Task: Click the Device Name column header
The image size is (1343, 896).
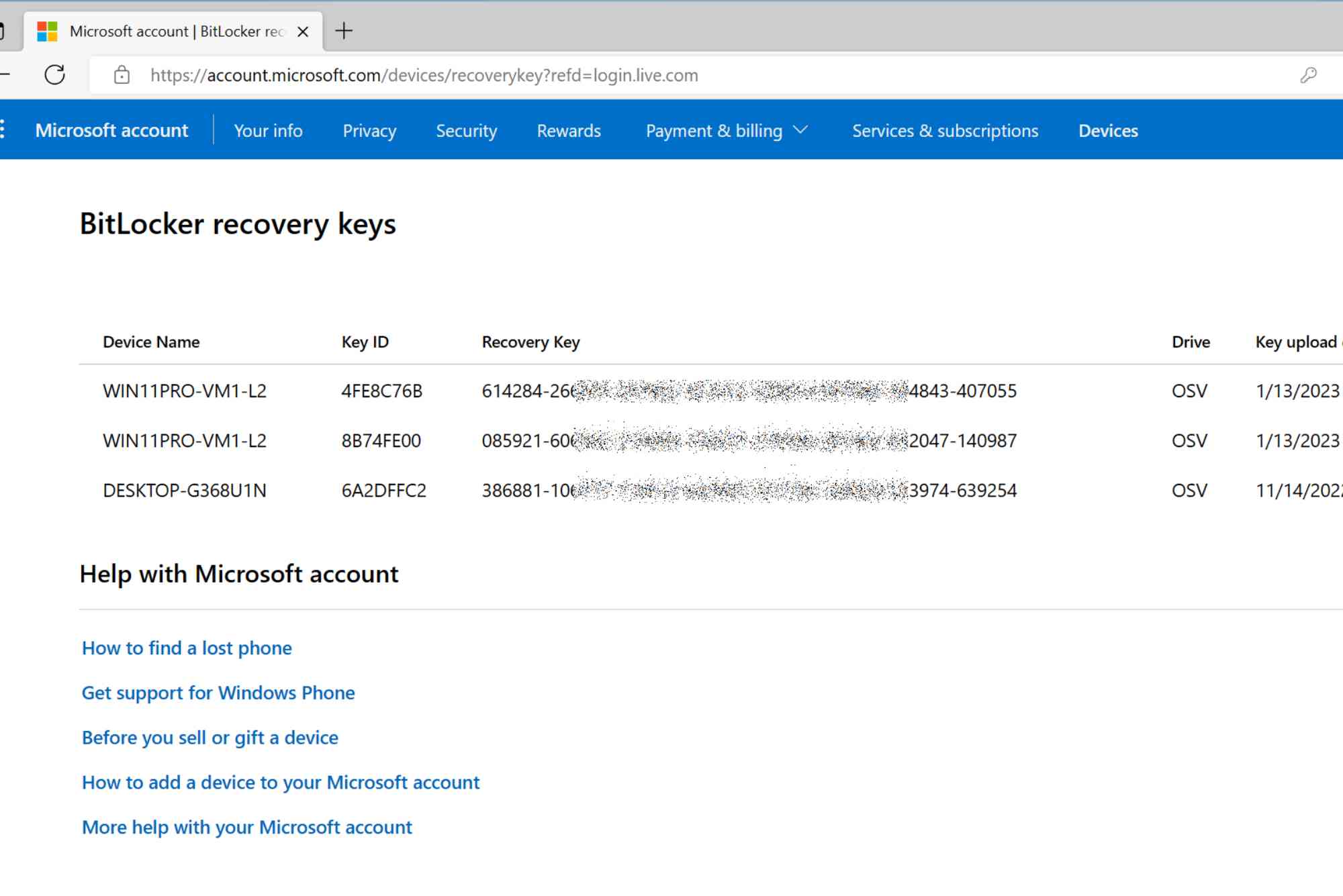Action: click(151, 342)
